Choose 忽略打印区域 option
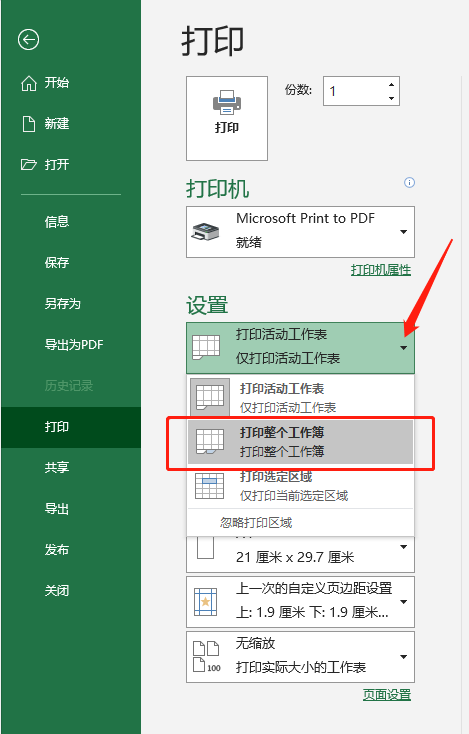Viewport: 469px width, 734px height. [x=300, y=522]
